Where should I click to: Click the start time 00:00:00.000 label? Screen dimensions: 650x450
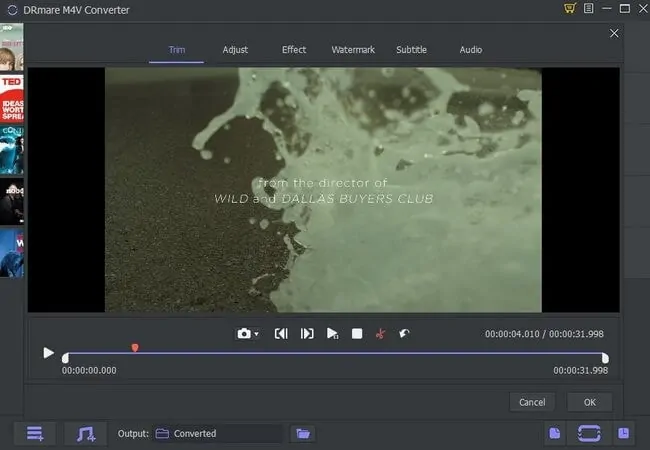tap(89, 370)
